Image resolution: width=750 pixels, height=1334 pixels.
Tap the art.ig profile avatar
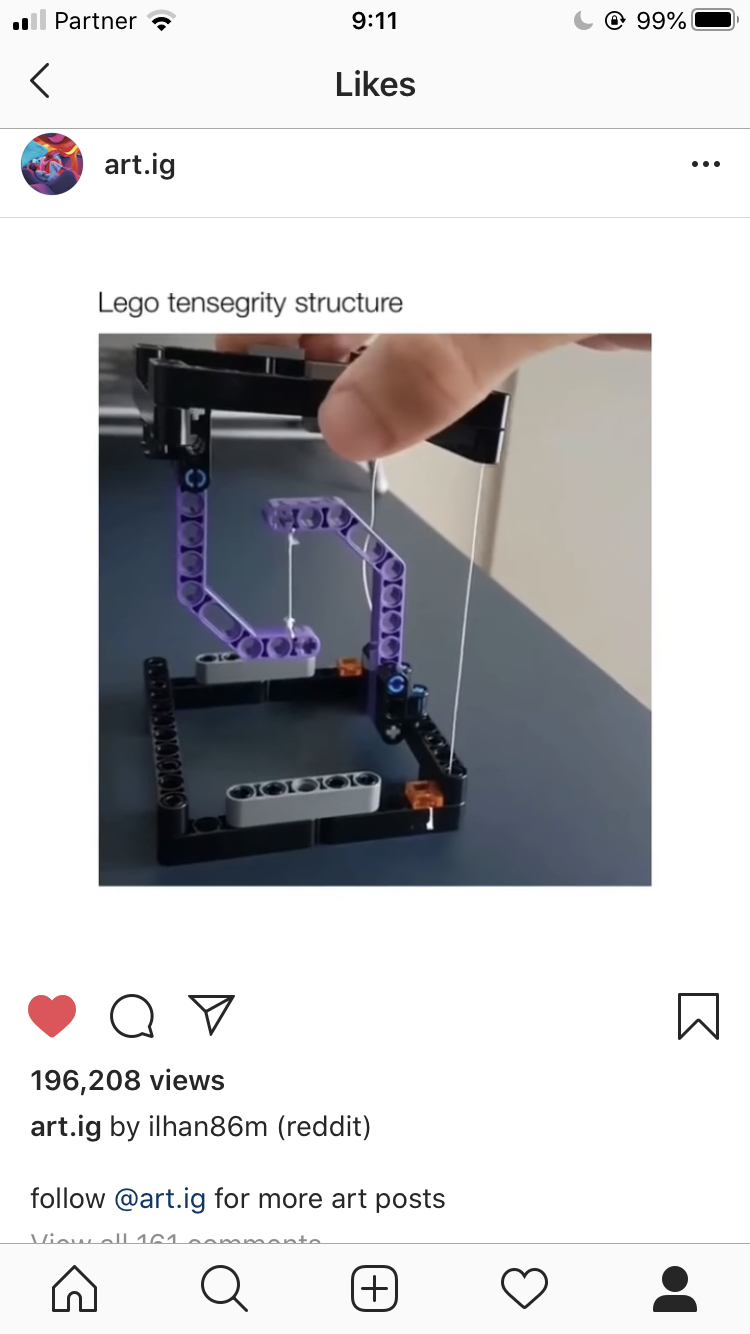tap(52, 164)
